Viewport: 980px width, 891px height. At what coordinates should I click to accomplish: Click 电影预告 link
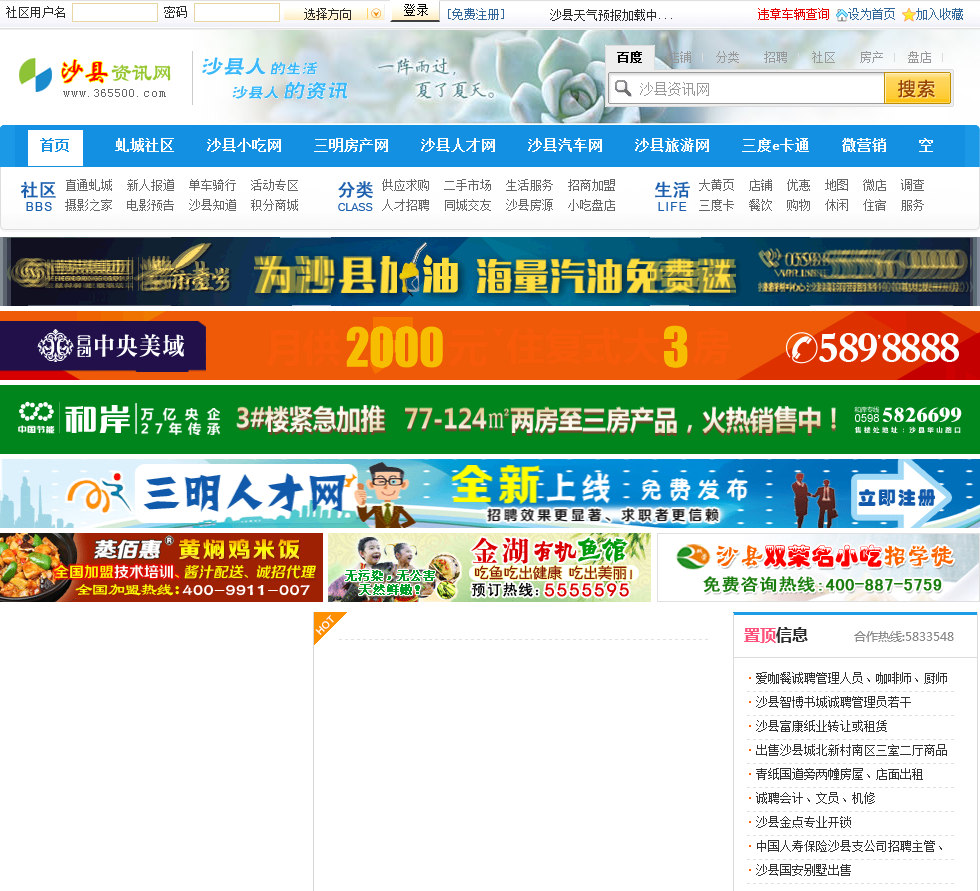[150, 206]
